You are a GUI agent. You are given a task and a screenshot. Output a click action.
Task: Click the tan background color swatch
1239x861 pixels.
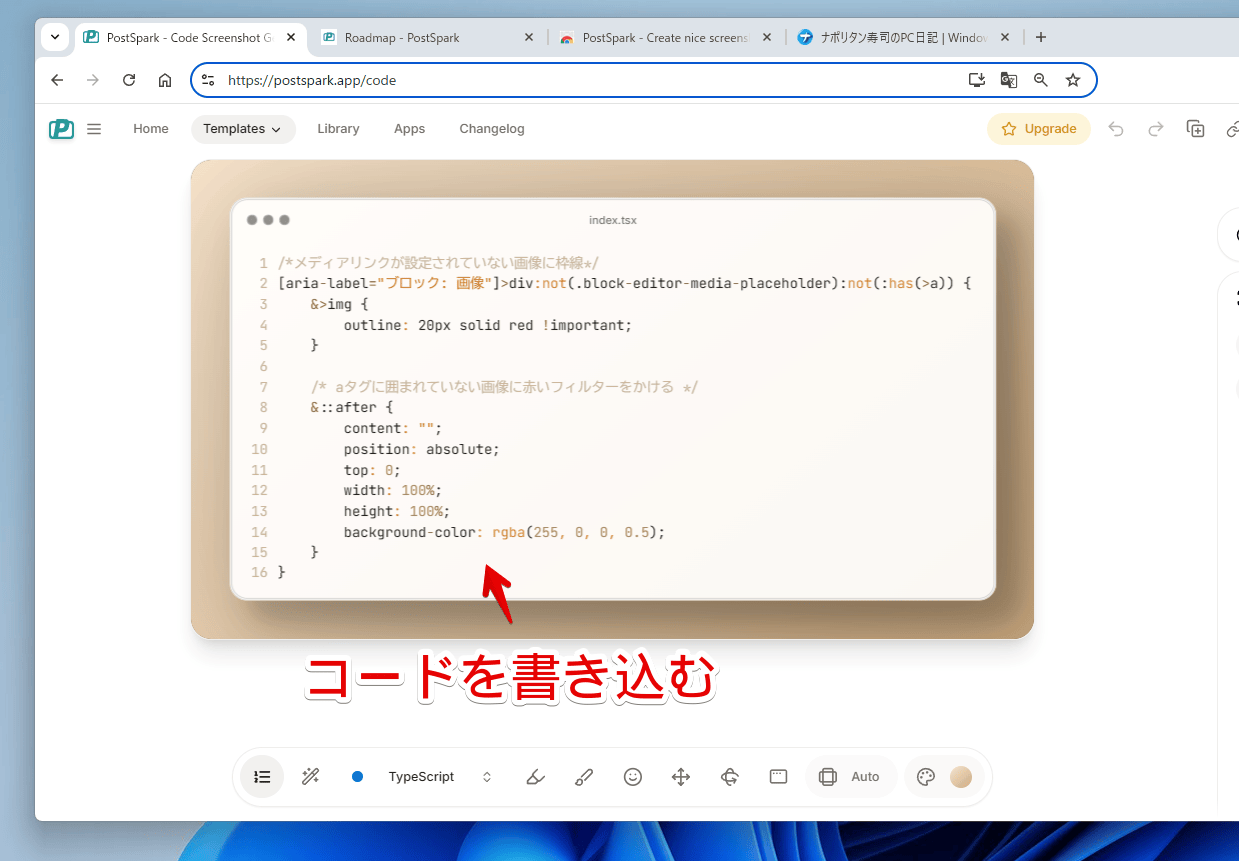(961, 777)
